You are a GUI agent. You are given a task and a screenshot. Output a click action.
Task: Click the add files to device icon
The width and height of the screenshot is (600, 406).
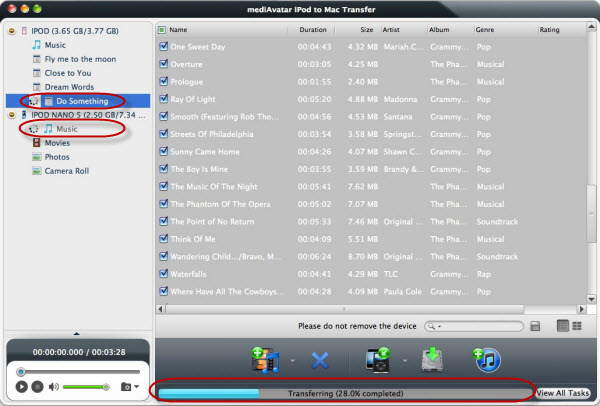(266, 360)
